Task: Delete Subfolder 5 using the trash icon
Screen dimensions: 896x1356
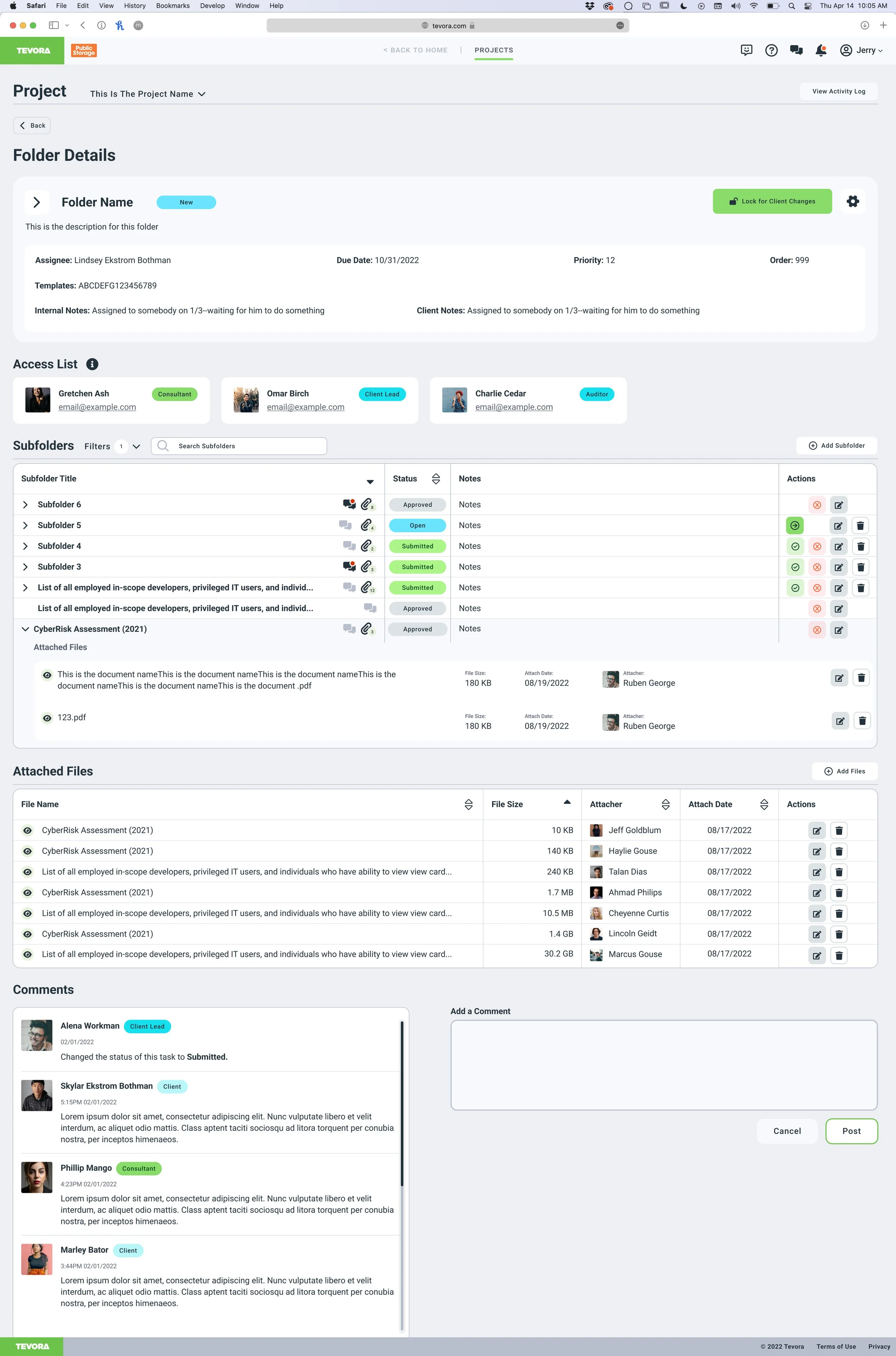Action: coord(860,525)
